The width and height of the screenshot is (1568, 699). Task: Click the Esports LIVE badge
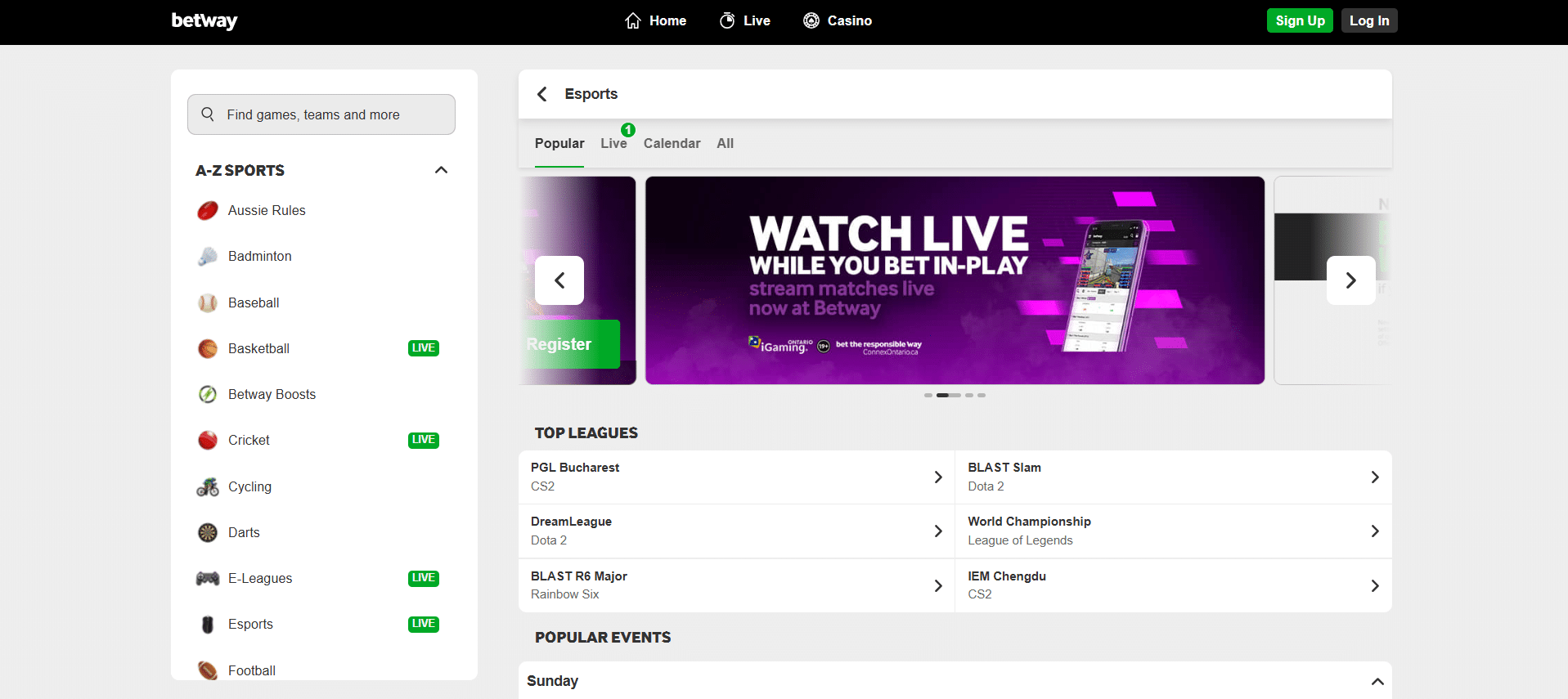coord(424,624)
